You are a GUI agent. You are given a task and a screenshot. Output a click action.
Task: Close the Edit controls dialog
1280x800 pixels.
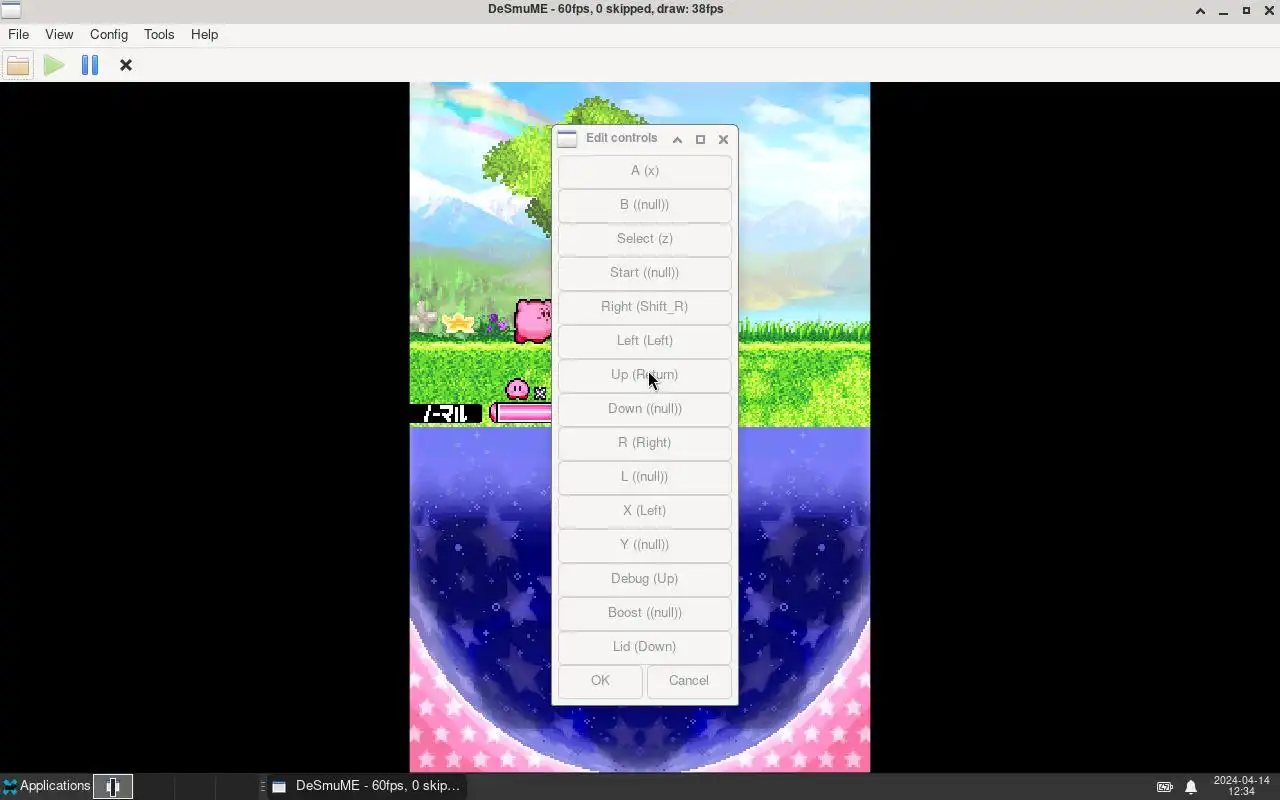coord(723,139)
